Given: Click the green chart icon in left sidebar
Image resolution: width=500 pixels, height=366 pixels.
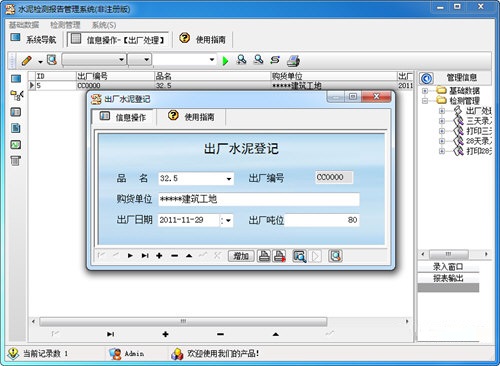Looking at the screenshot, I should pyautogui.click(x=16, y=145).
